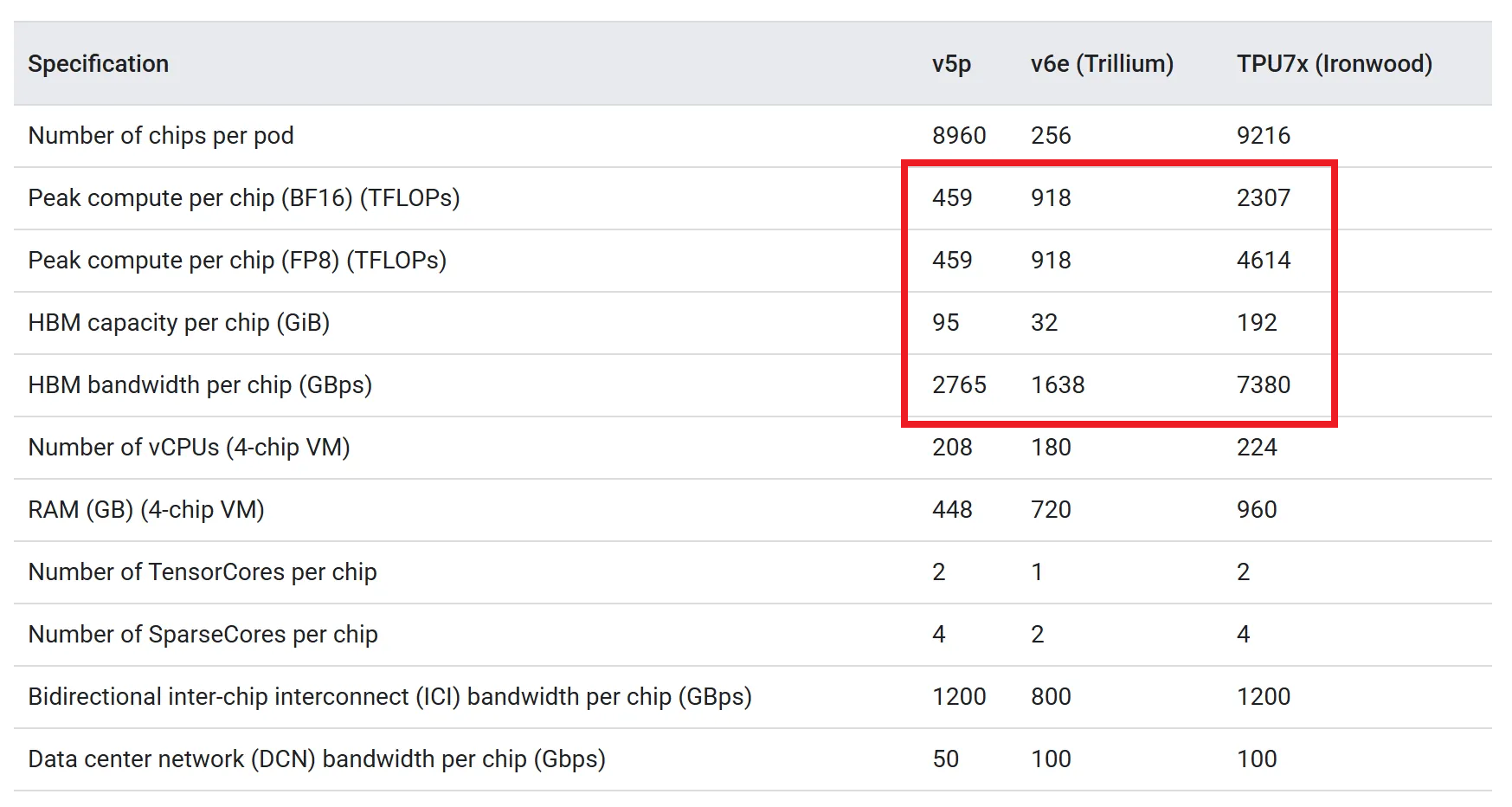
Task: Select the v6e (Trillium) column header
Action: tap(1102, 64)
